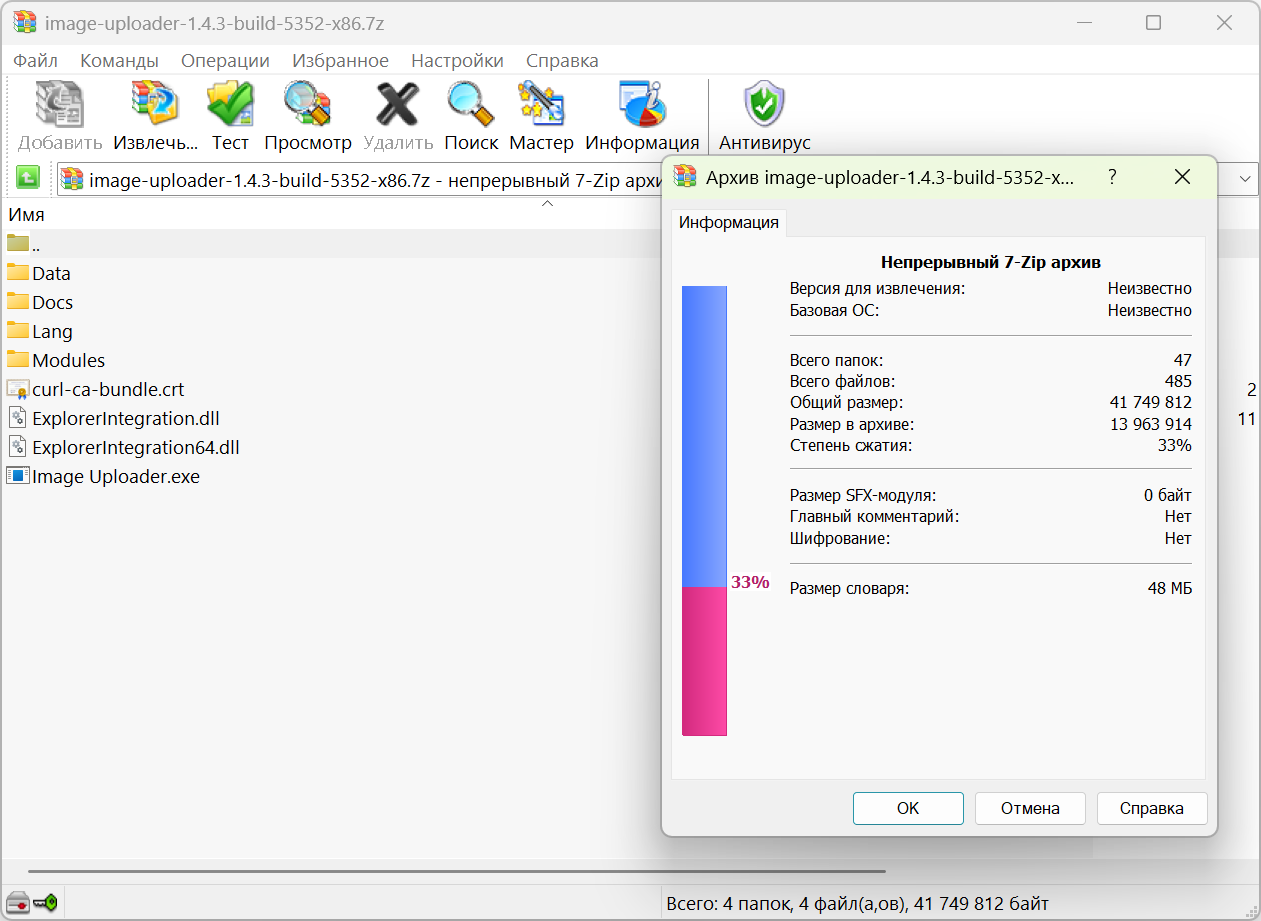The height and width of the screenshot is (921, 1261).
Task: Click the Docs folder name
Action: tap(53, 302)
